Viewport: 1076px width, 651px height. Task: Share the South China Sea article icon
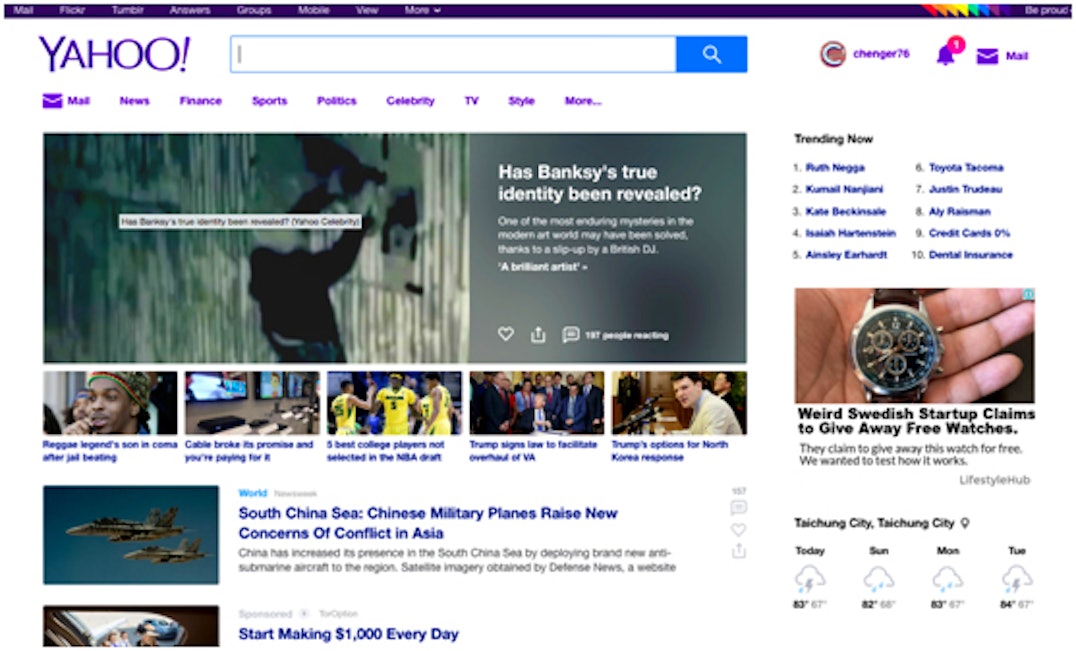(x=738, y=551)
